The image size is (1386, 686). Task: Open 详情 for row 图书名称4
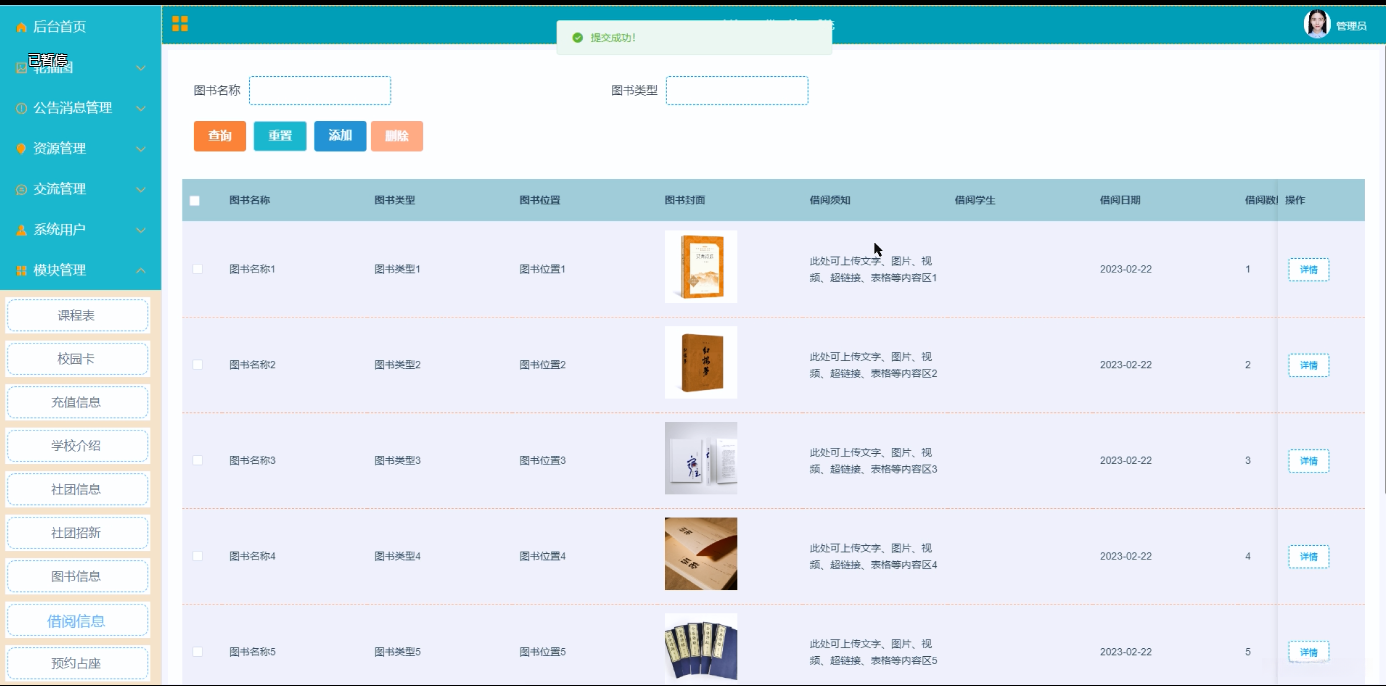1308,557
